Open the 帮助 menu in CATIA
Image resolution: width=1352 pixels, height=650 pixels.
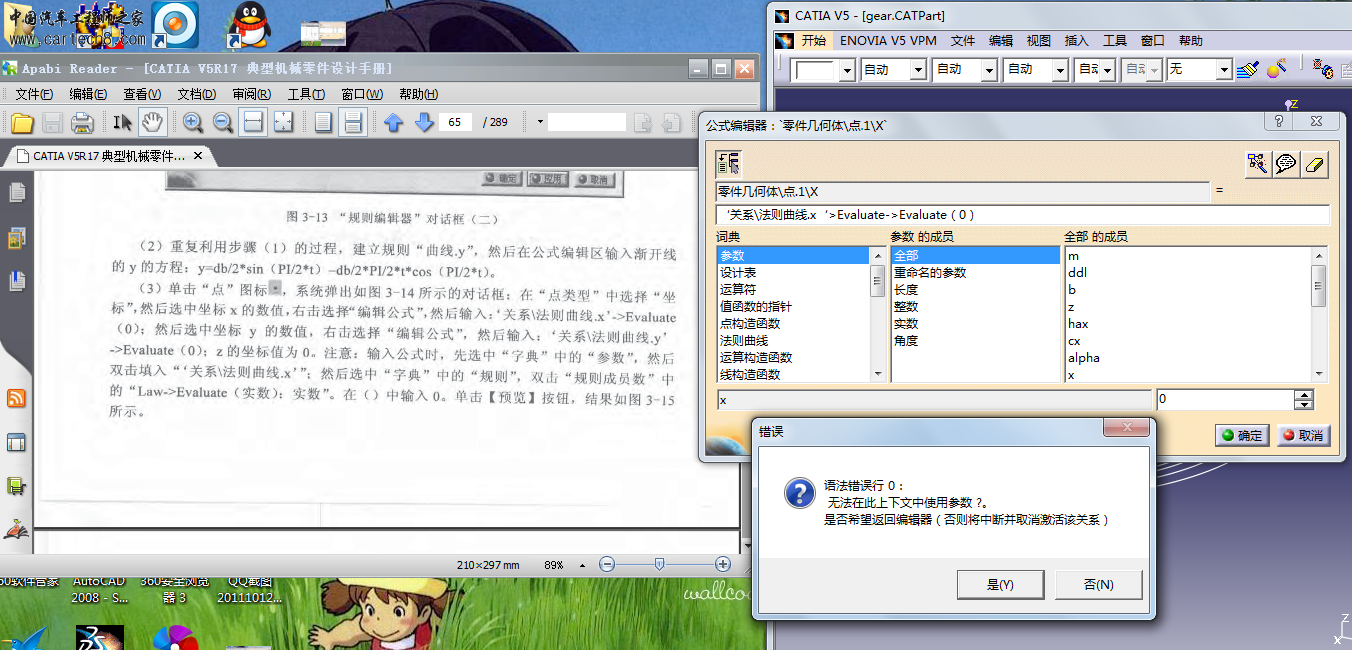click(x=1190, y=41)
